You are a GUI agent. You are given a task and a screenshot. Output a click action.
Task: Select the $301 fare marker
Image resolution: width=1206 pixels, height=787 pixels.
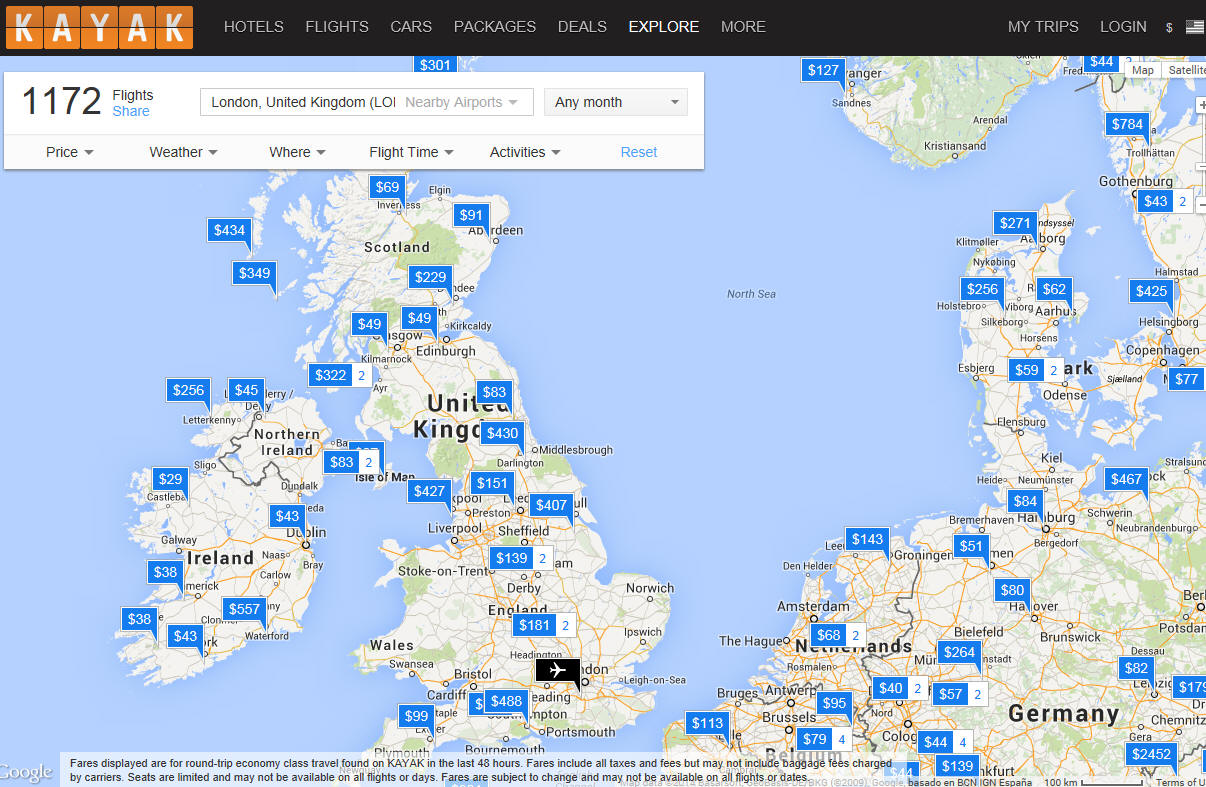click(x=435, y=65)
